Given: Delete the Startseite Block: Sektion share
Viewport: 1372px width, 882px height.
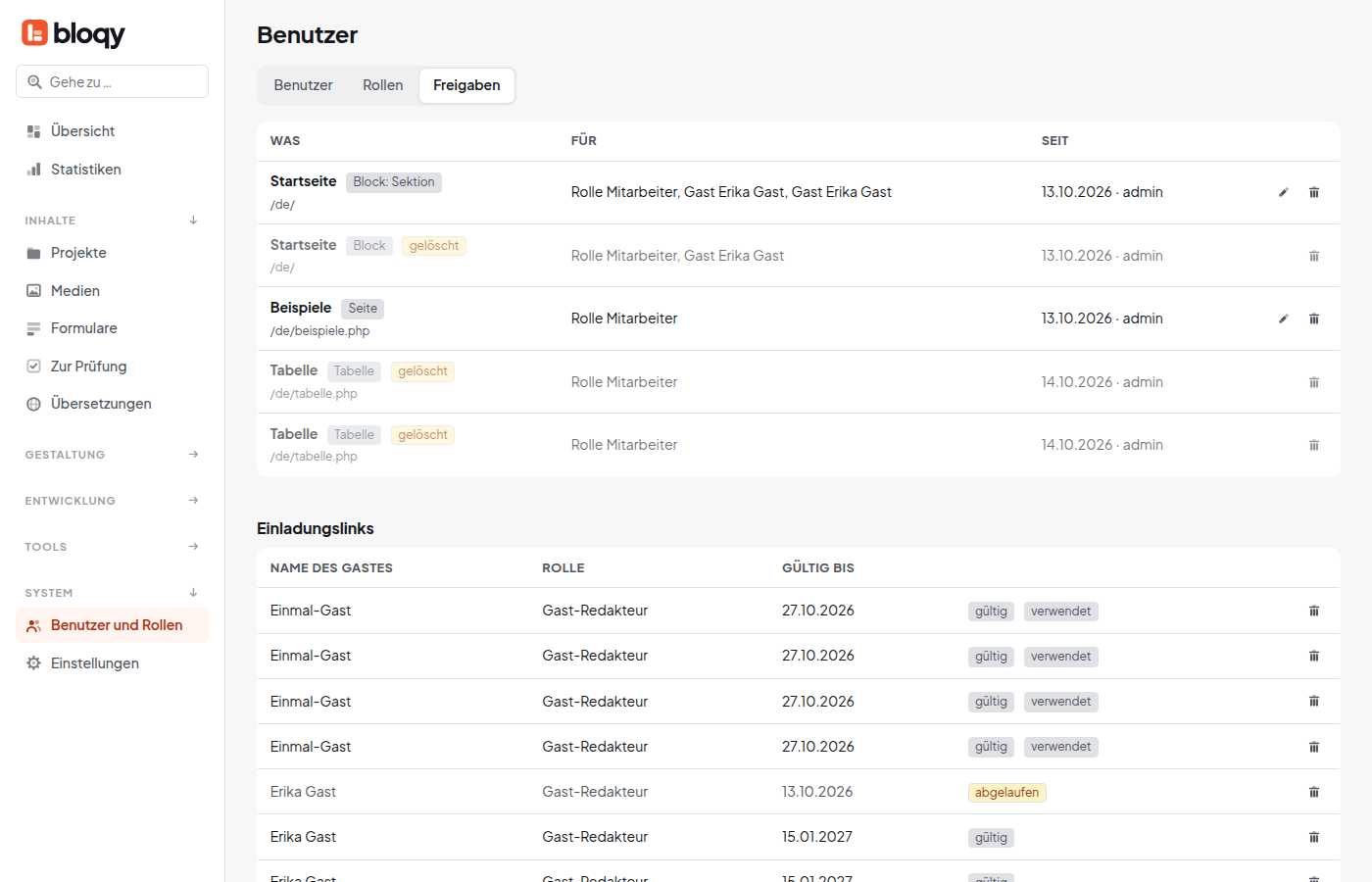Looking at the screenshot, I should (1314, 192).
